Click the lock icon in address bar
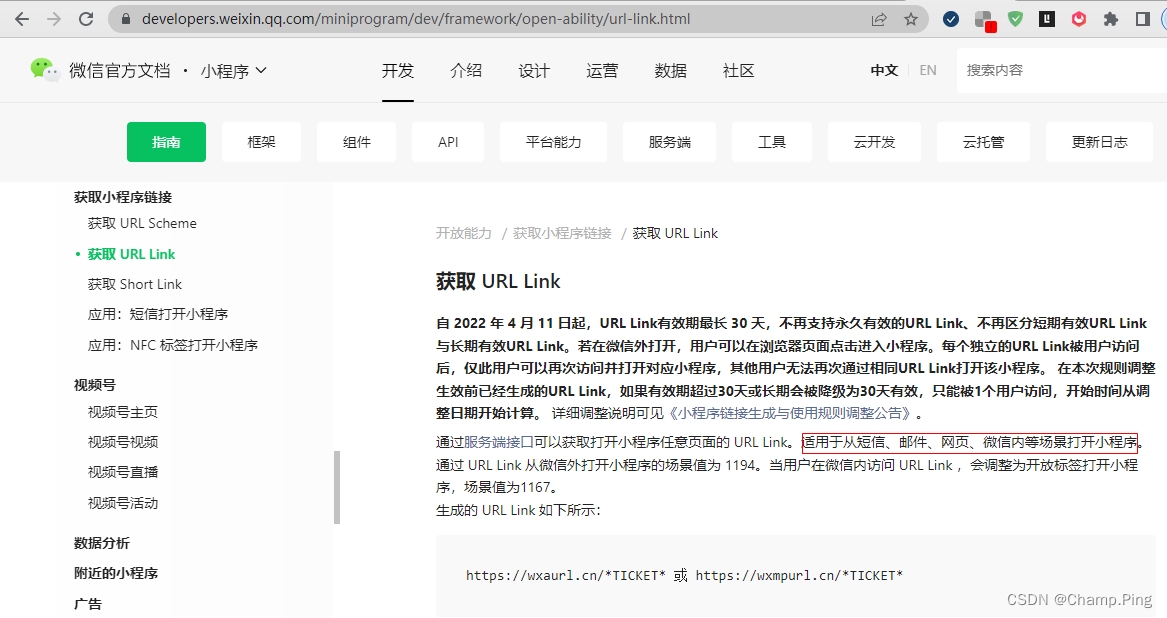This screenshot has width=1167, height=618. click(x=125, y=19)
